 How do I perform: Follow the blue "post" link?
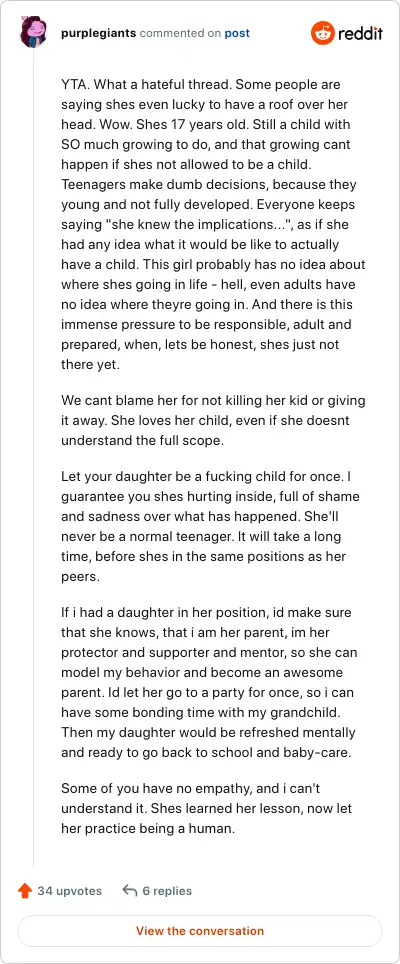pyautogui.click(x=237, y=33)
